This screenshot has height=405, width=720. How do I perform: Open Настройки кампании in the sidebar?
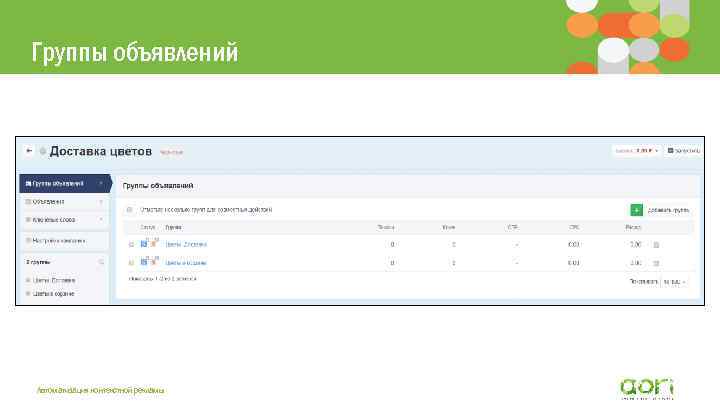click(x=64, y=241)
